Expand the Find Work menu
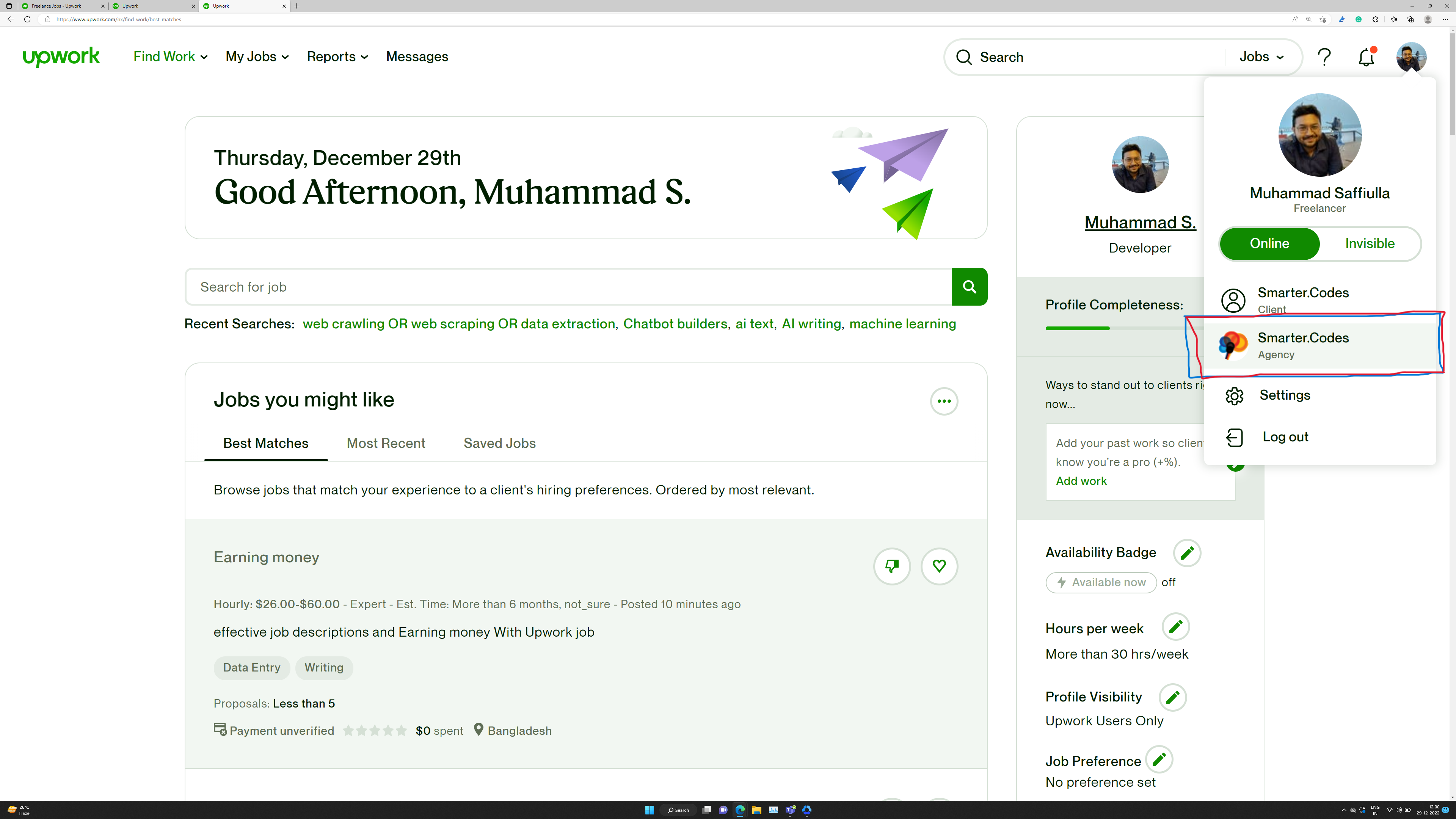This screenshot has height=819, width=1456. coord(170,56)
